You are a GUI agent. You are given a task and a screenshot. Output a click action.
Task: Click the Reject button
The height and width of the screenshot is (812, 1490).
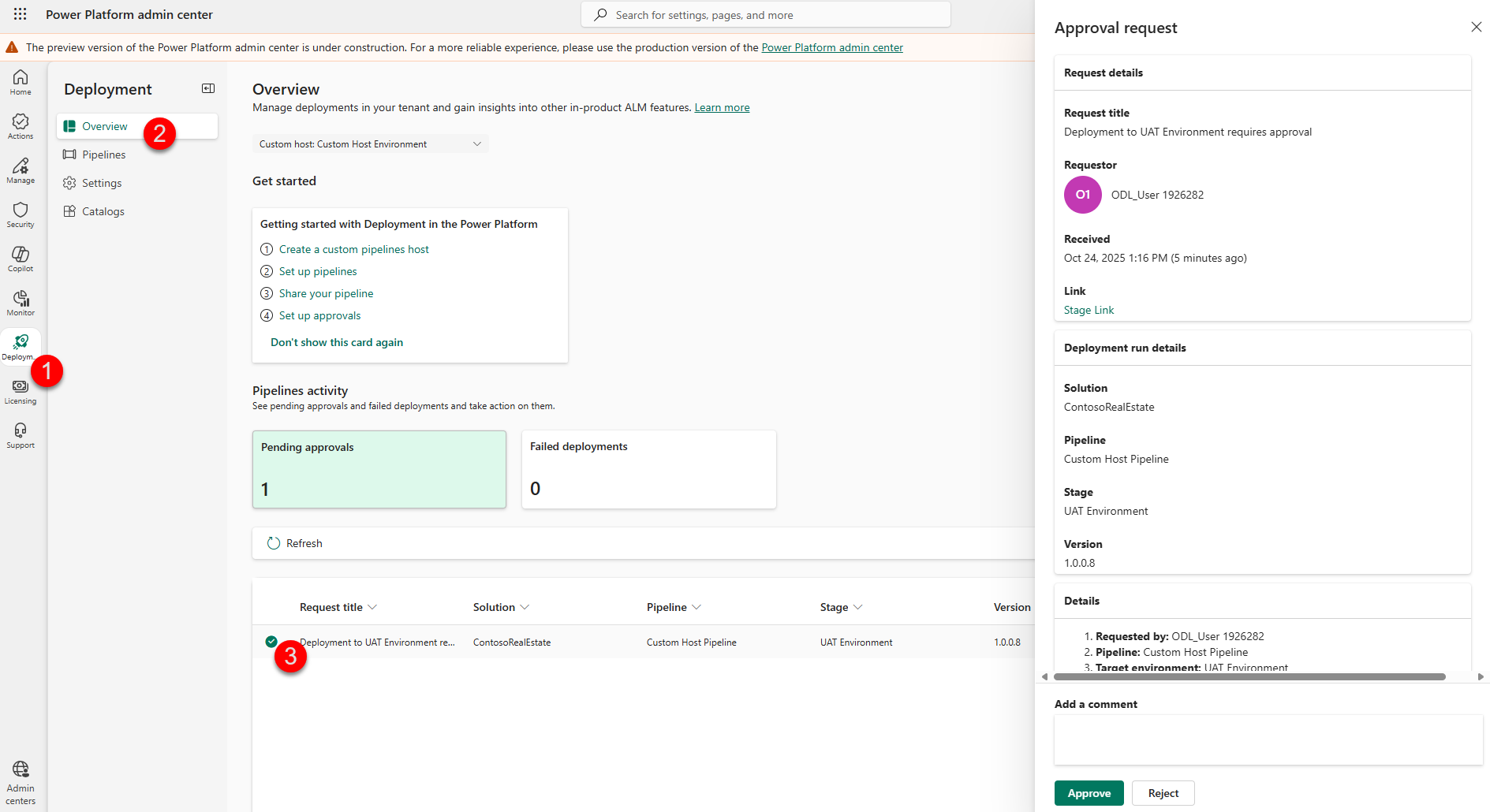[1163, 793]
